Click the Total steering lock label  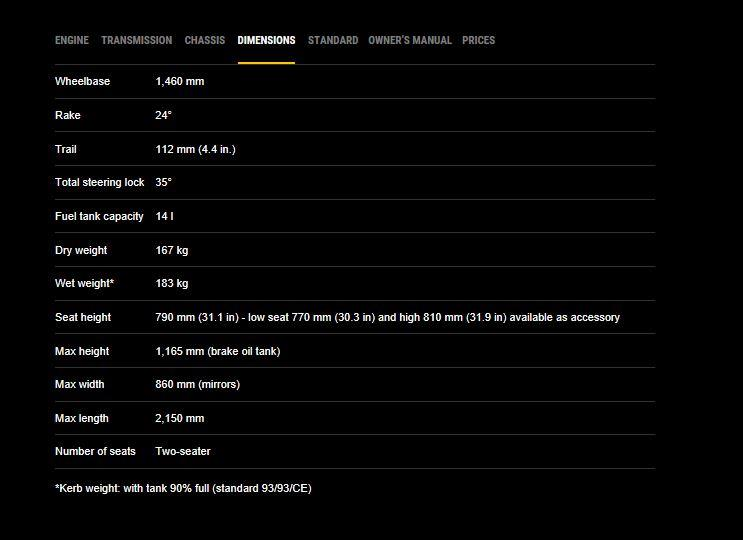coord(100,182)
